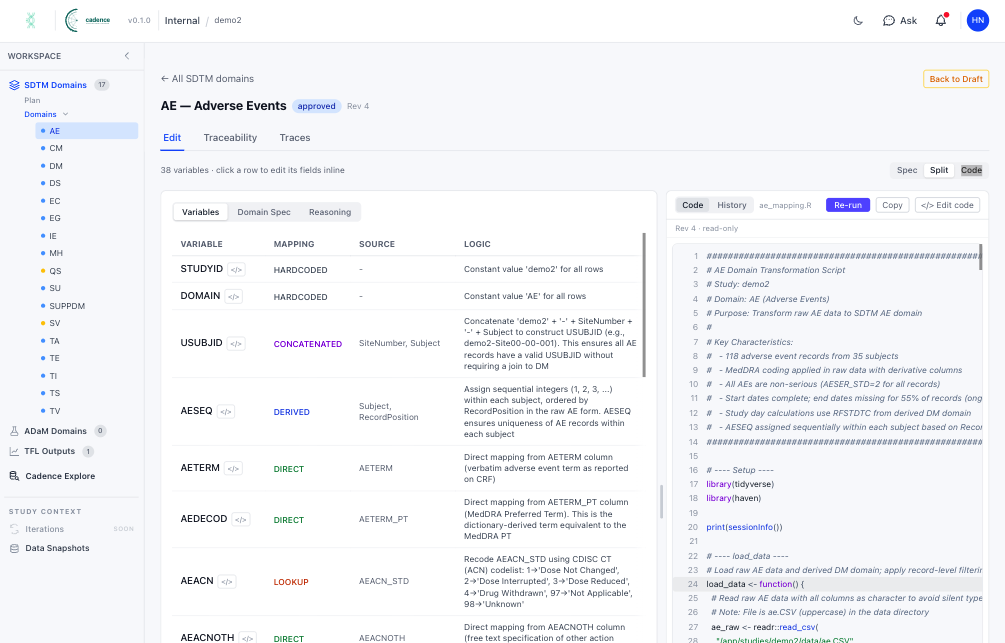
Task: Click Internal breadcrumb
Action: tap(182, 21)
